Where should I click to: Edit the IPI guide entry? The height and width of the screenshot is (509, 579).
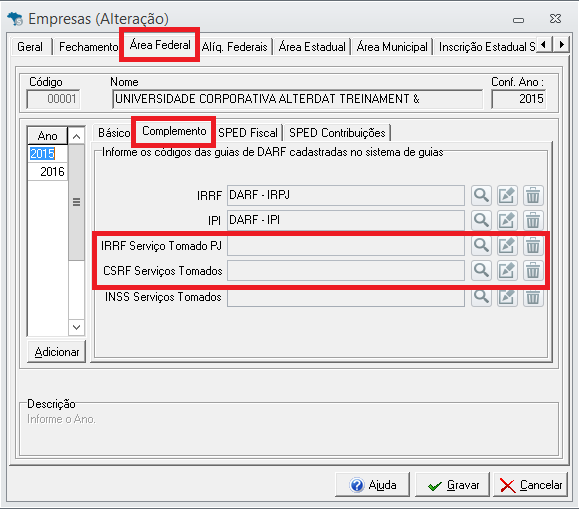tap(507, 220)
